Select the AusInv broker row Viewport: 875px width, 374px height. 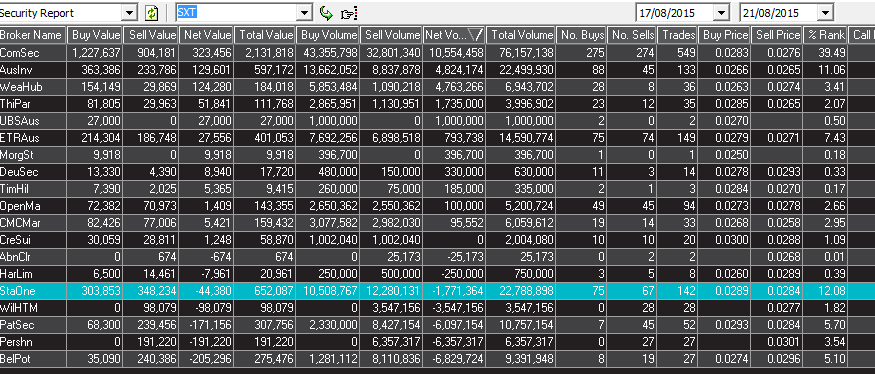(x=438, y=70)
